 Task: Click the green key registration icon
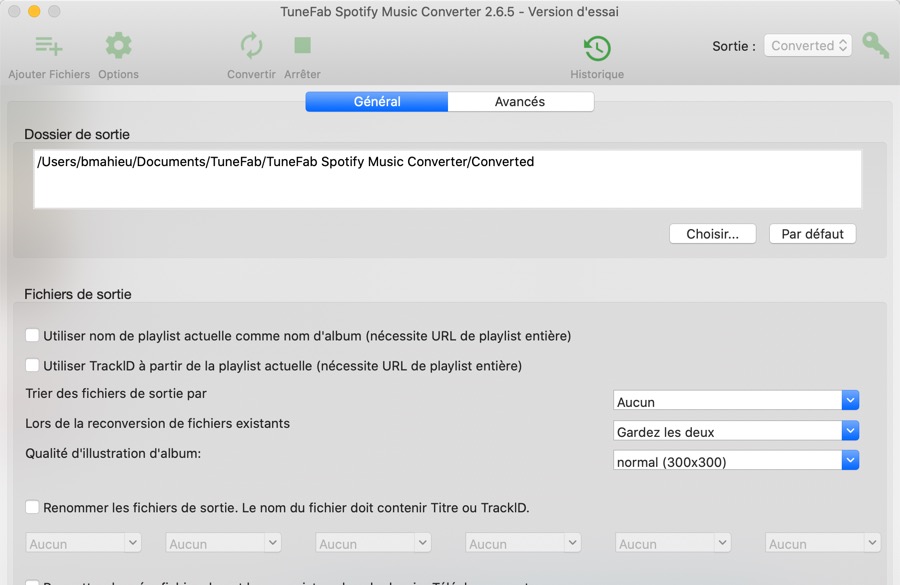tap(876, 46)
